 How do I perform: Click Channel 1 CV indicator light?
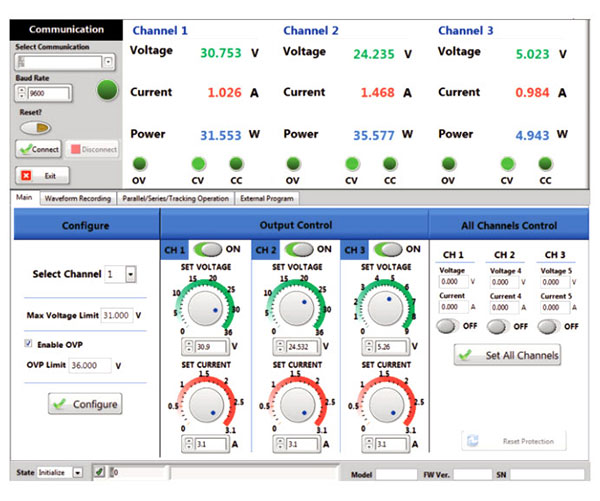[198, 164]
